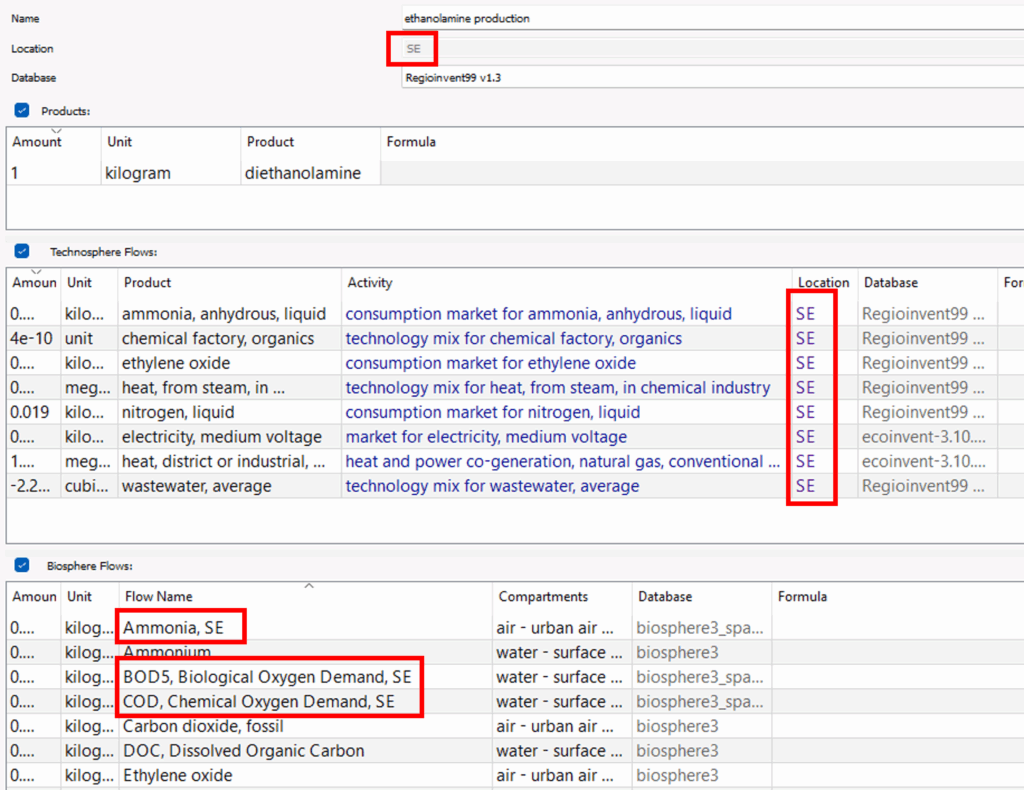Viewport: 1024px width, 790px height.
Task: Click the Location field showing SE
Action: pos(712,48)
